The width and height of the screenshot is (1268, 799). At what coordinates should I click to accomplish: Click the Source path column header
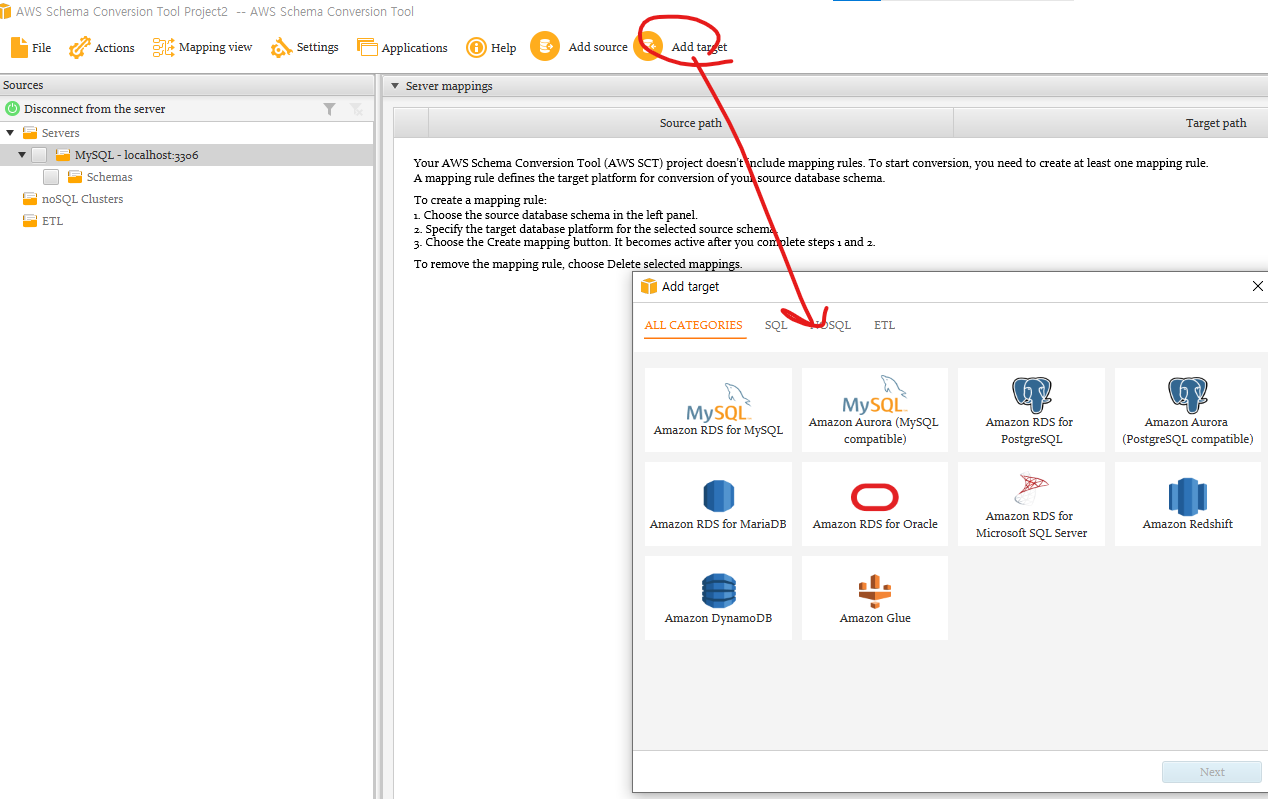[x=690, y=123]
